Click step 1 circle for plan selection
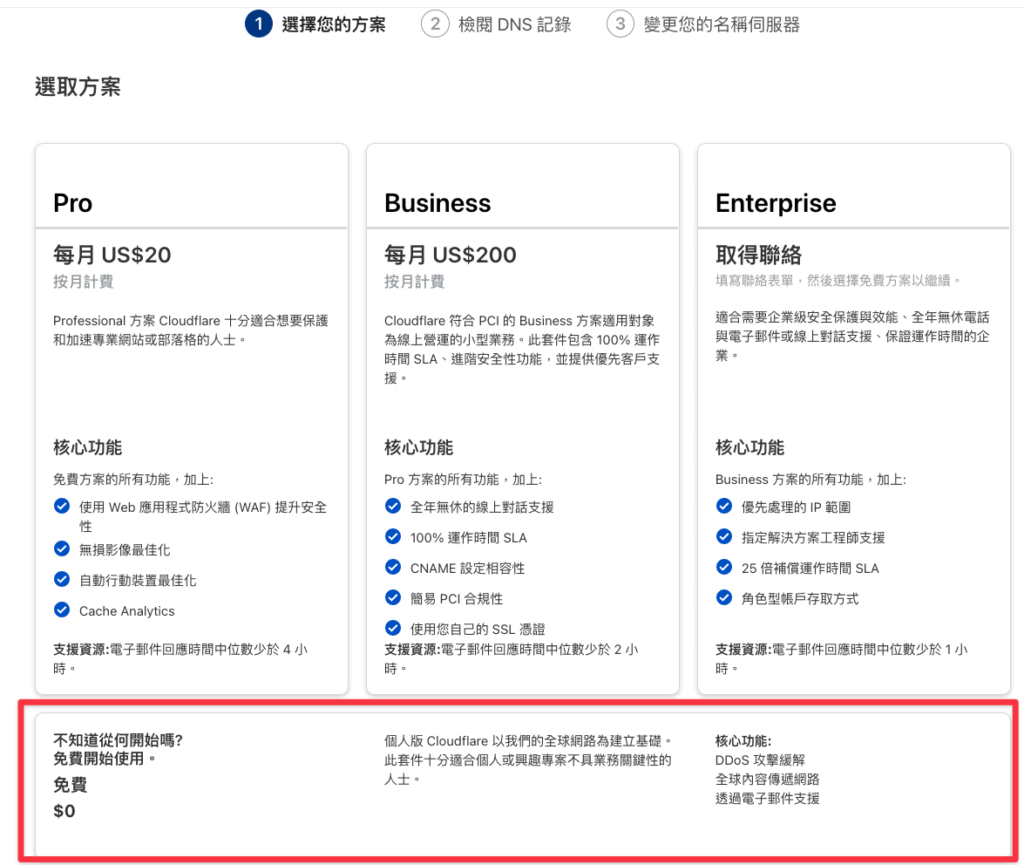Image resolution: width=1024 pixels, height=865 pixels. pyautogui.click(x=259, y=24)
